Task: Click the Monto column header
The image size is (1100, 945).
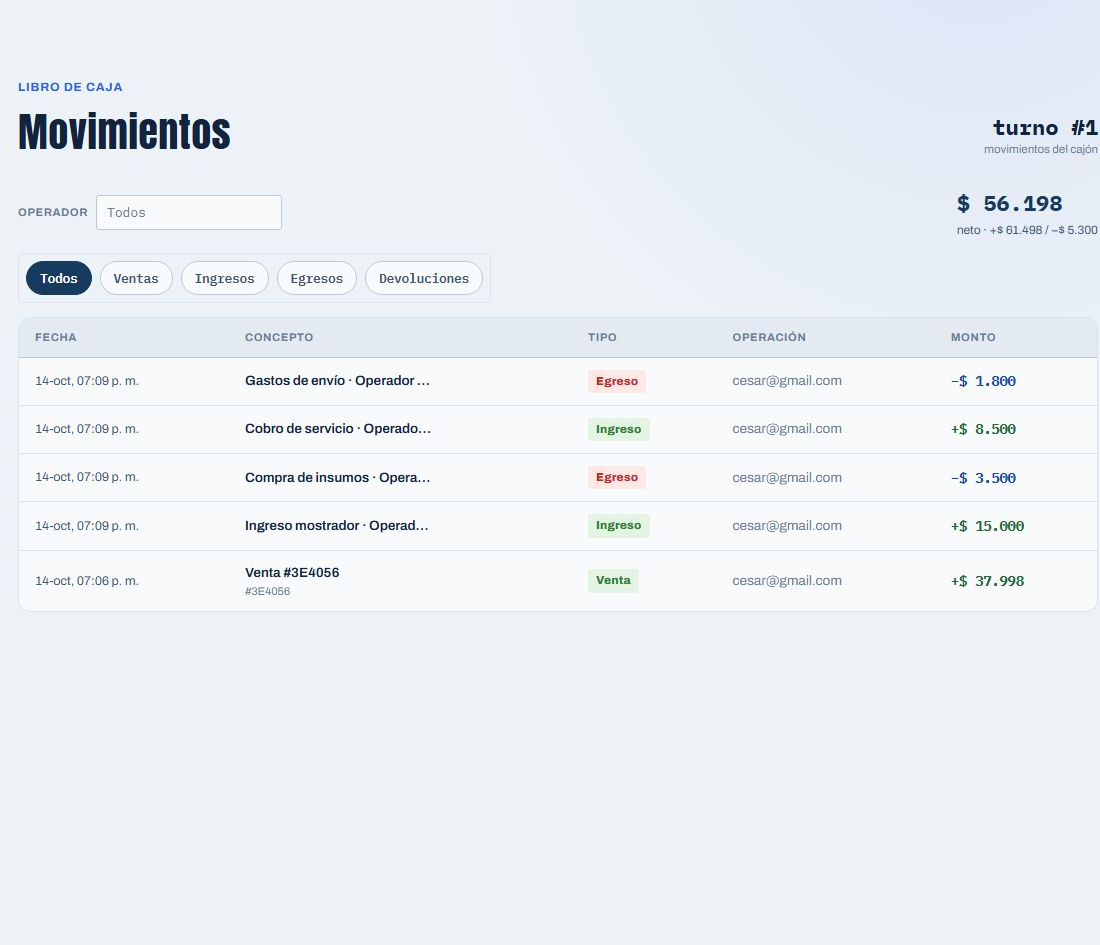Action: tap(973, 337)
